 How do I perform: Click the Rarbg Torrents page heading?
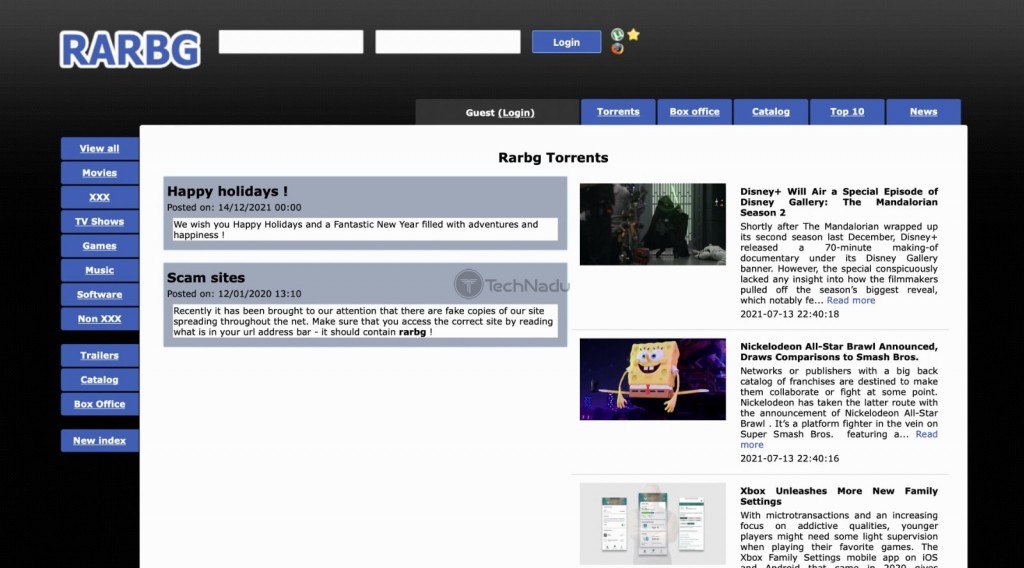coord(553,157)
